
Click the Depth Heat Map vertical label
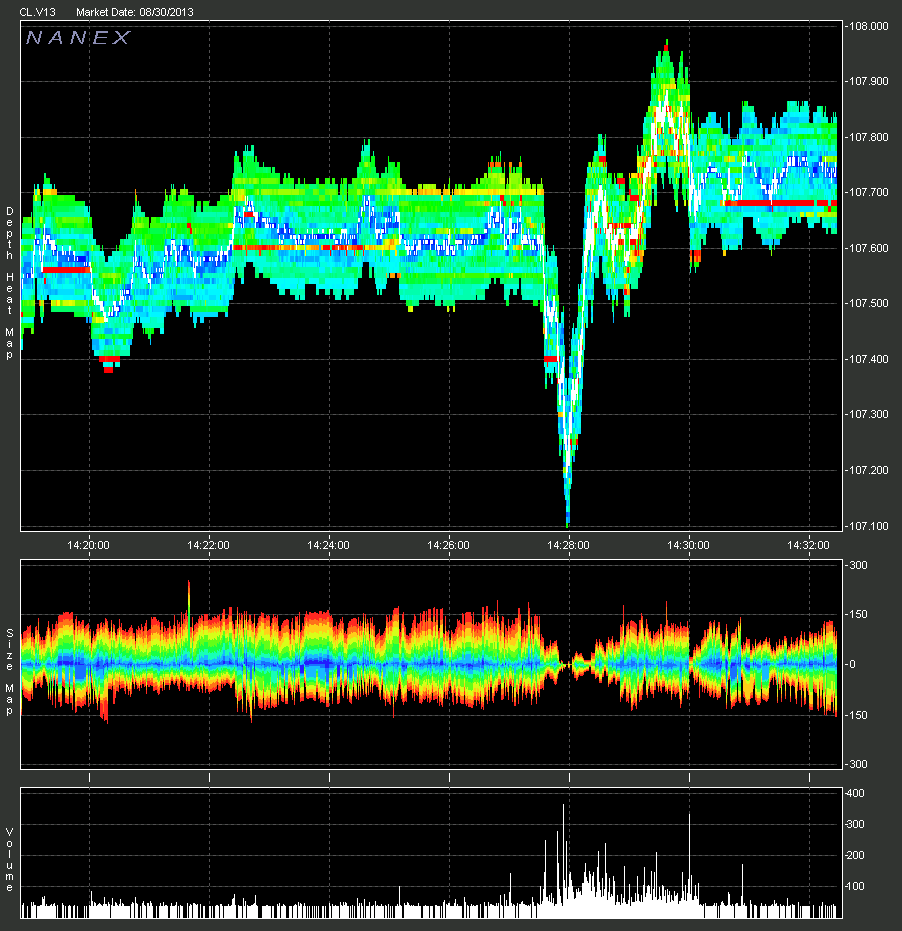point(10,283)
